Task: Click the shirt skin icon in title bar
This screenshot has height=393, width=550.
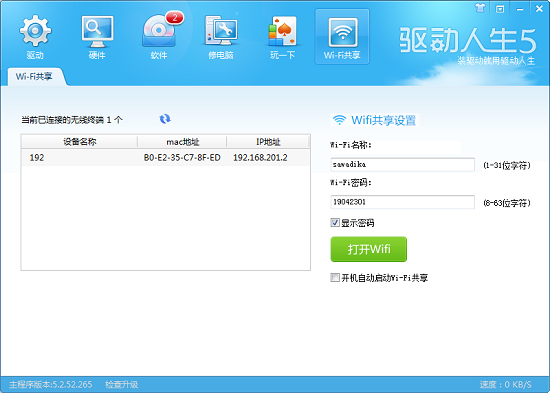Action: click(480, 8)
